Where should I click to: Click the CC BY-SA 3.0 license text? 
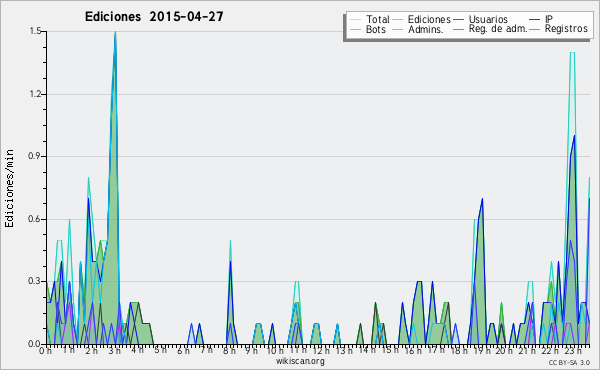tap(569, 363)
